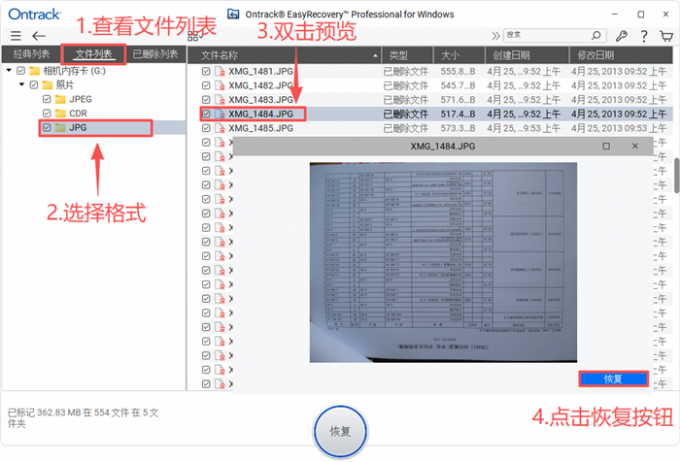Screen dimensions: 680x462
Task: Click file icon of XMG_1482.JPG
Action: (220, 86)
